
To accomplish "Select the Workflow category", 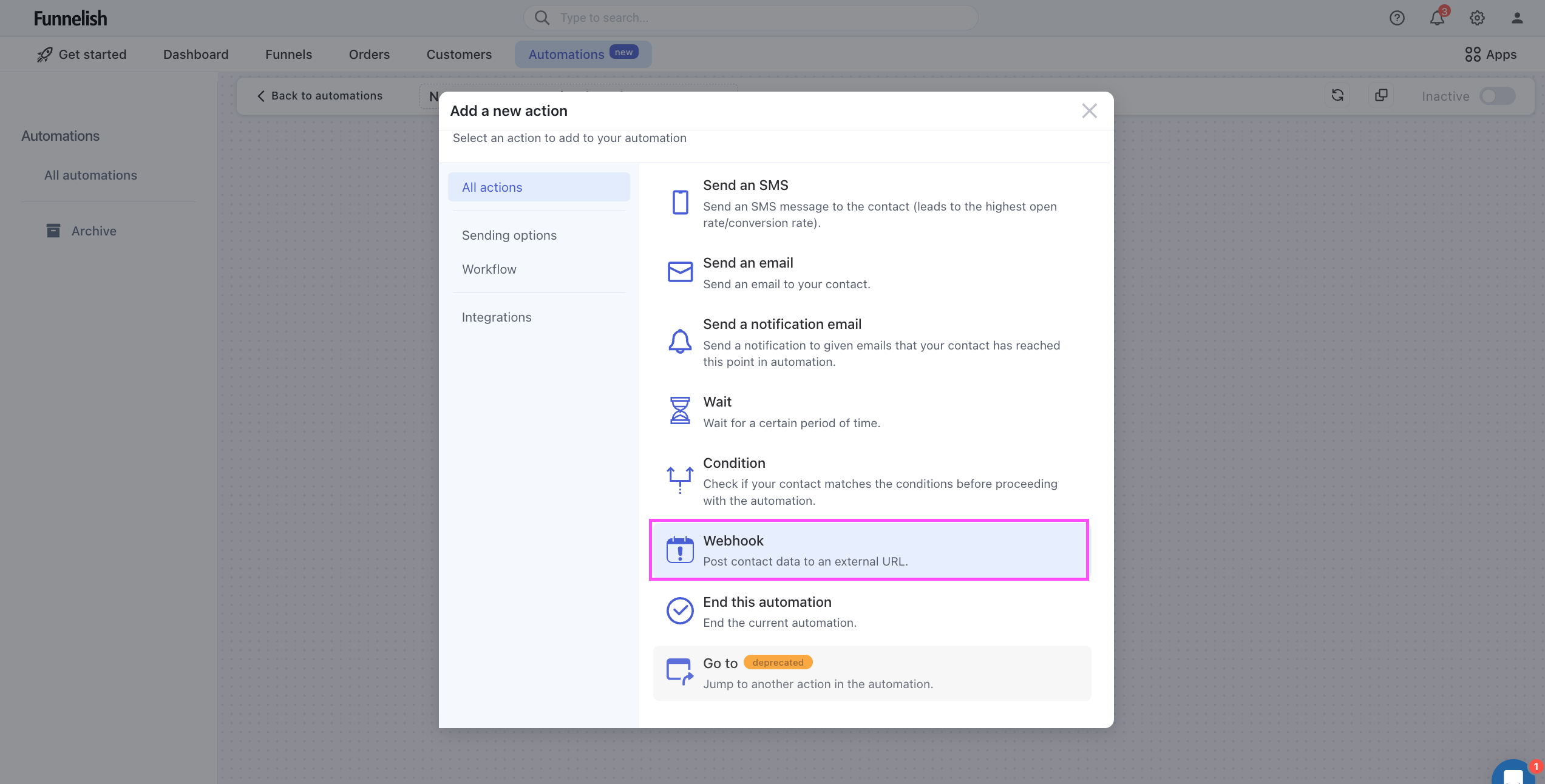I will (x=489, y=269).
